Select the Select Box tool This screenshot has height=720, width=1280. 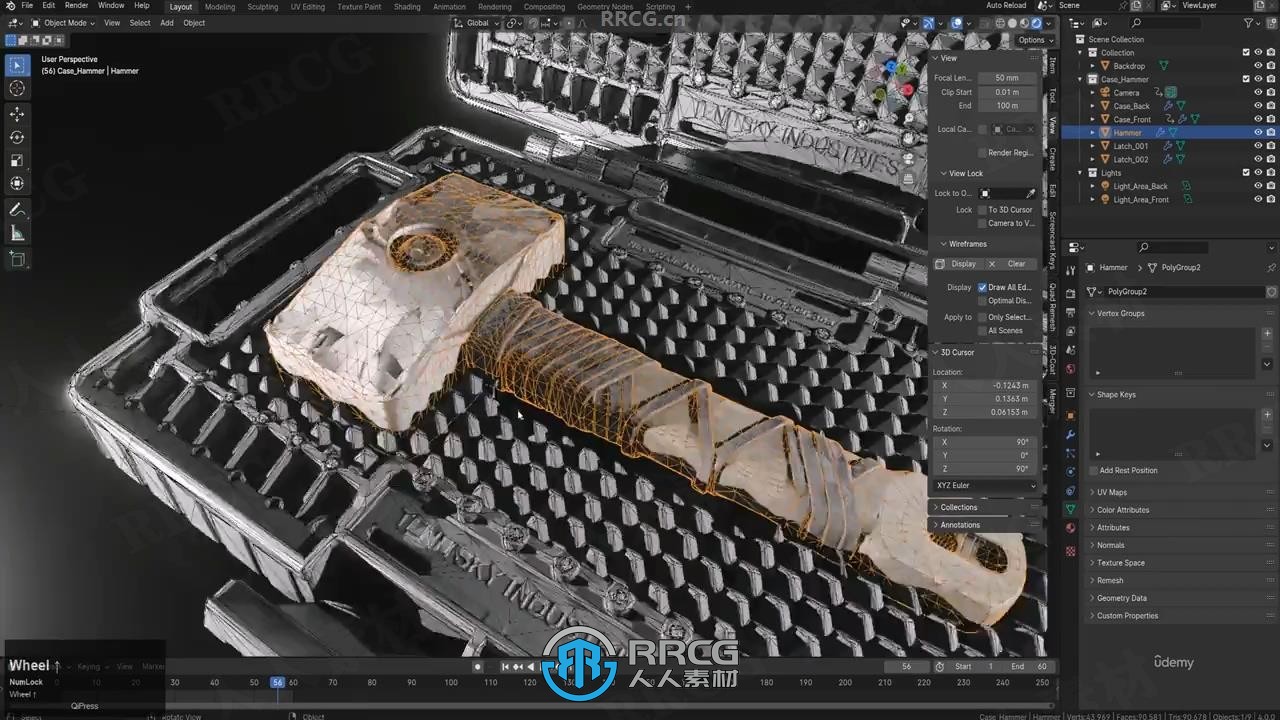pyautogui.click(x=17, y=66)
